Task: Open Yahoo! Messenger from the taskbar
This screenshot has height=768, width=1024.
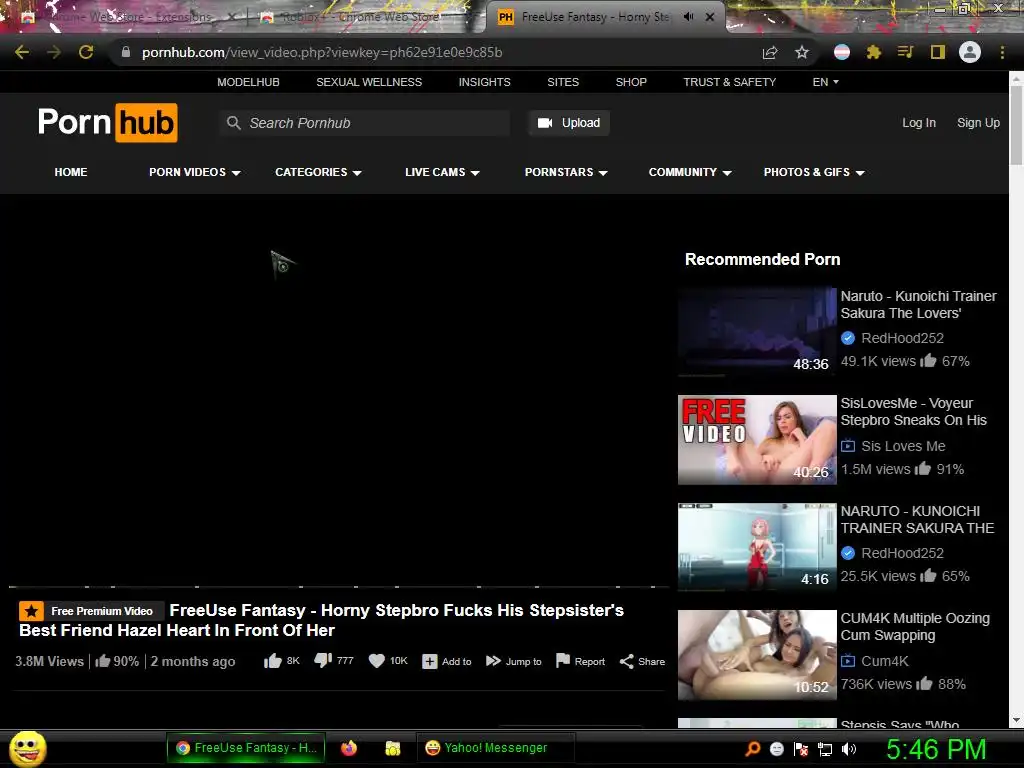Action: point(494,748)
